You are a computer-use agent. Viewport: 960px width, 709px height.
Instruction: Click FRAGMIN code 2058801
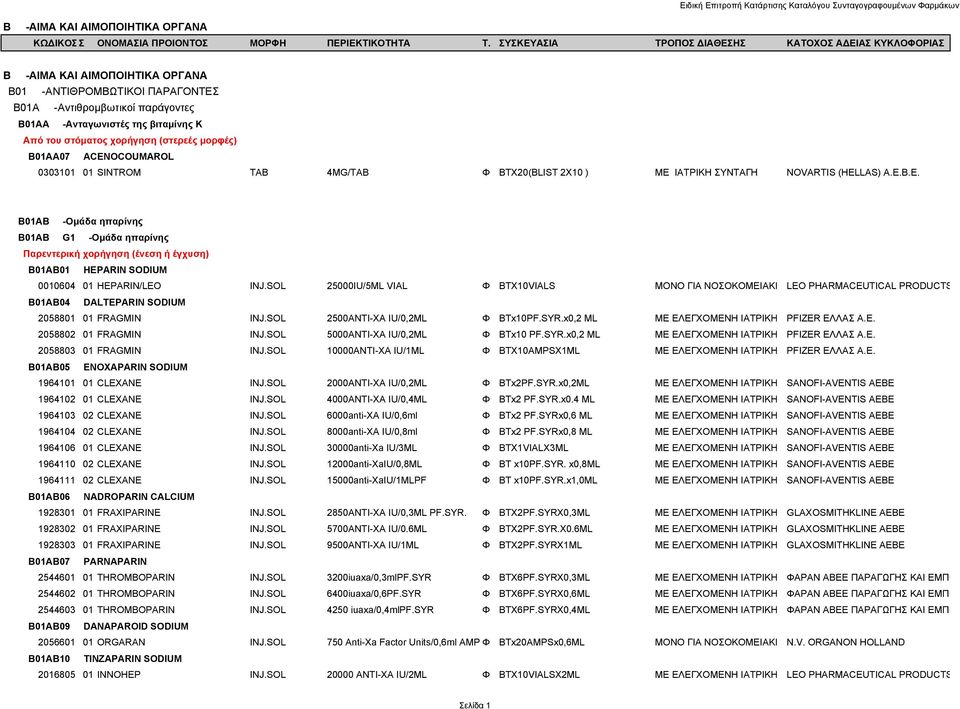point(56,318)
